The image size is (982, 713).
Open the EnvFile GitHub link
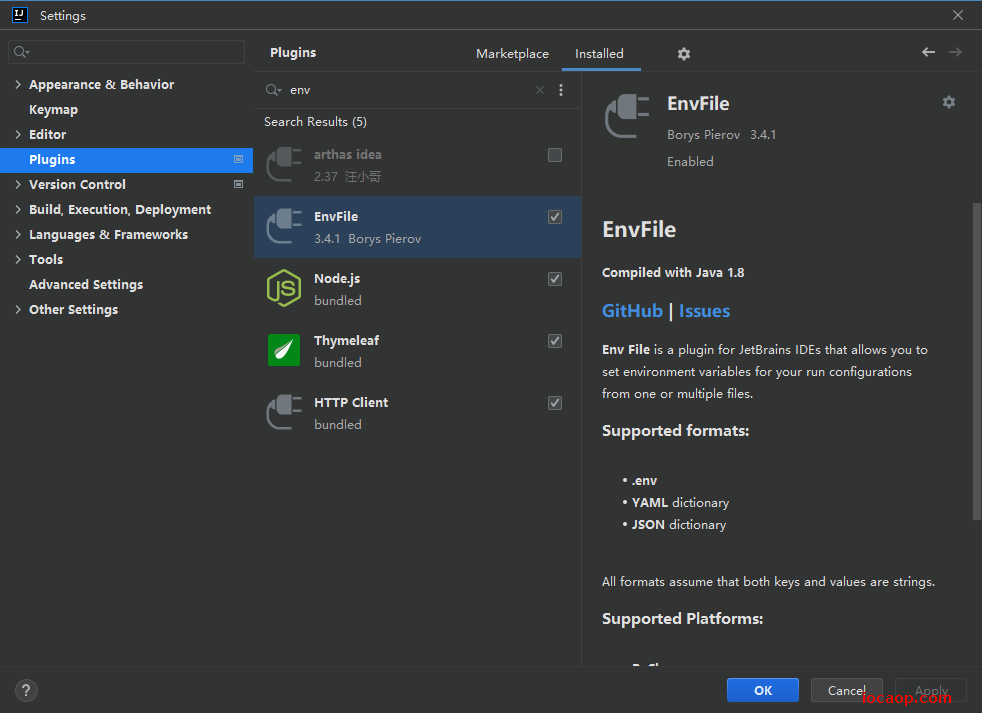pos(632,311)
